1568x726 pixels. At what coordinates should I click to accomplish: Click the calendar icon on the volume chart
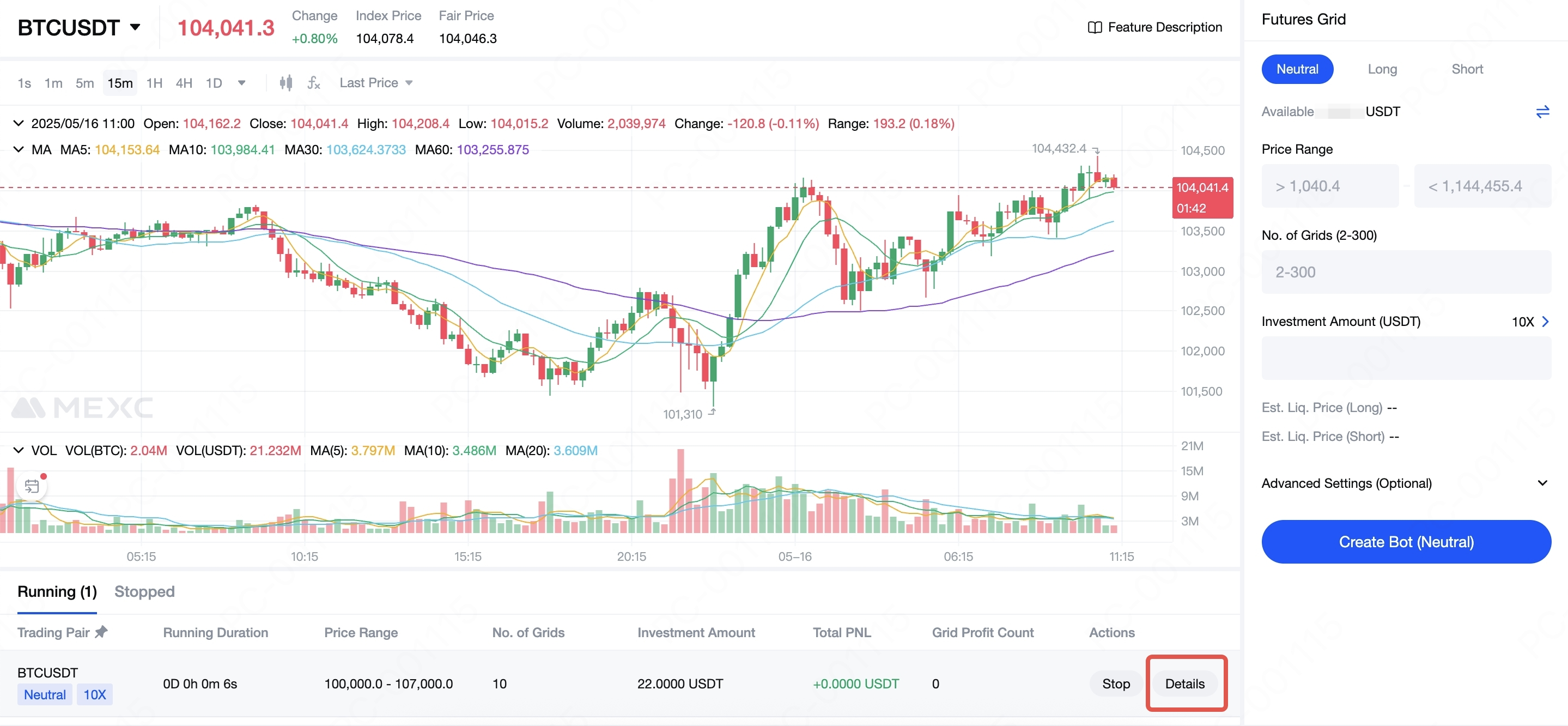(32, 486)
